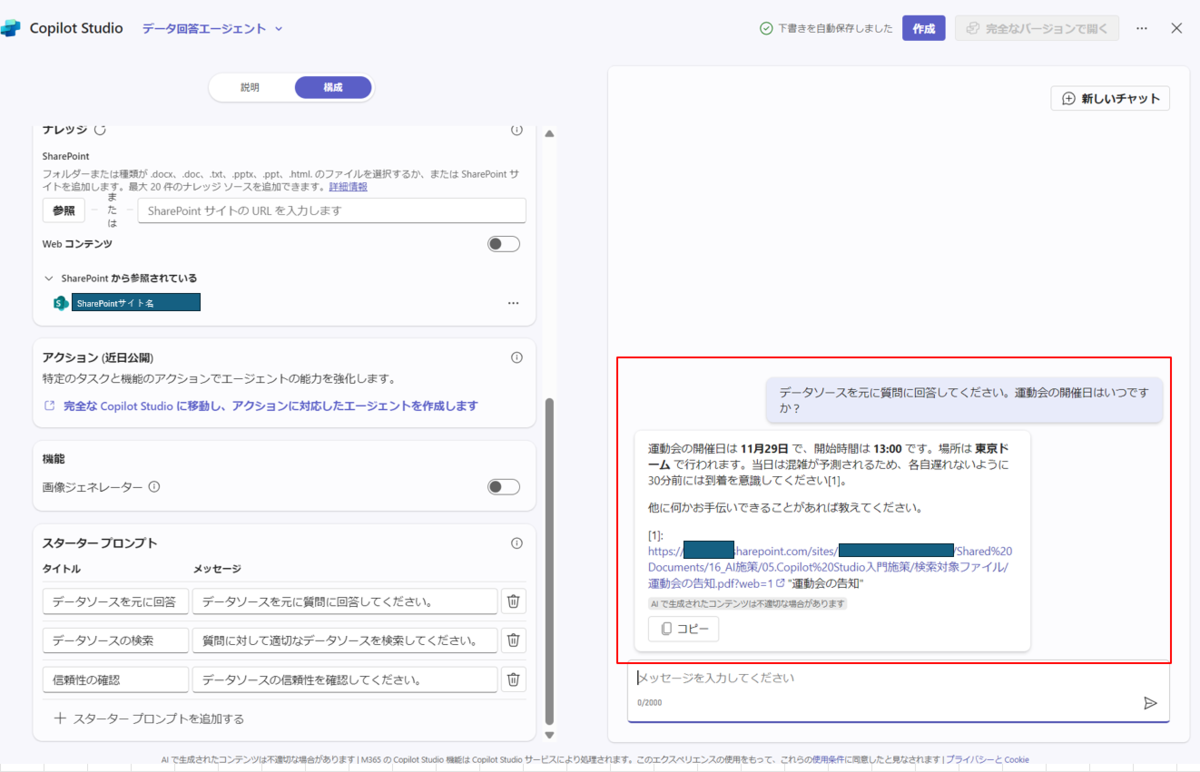1200x772 pixels.
Task: Edit the データソースの検索 title field
Action: click(x=116, y=640)
